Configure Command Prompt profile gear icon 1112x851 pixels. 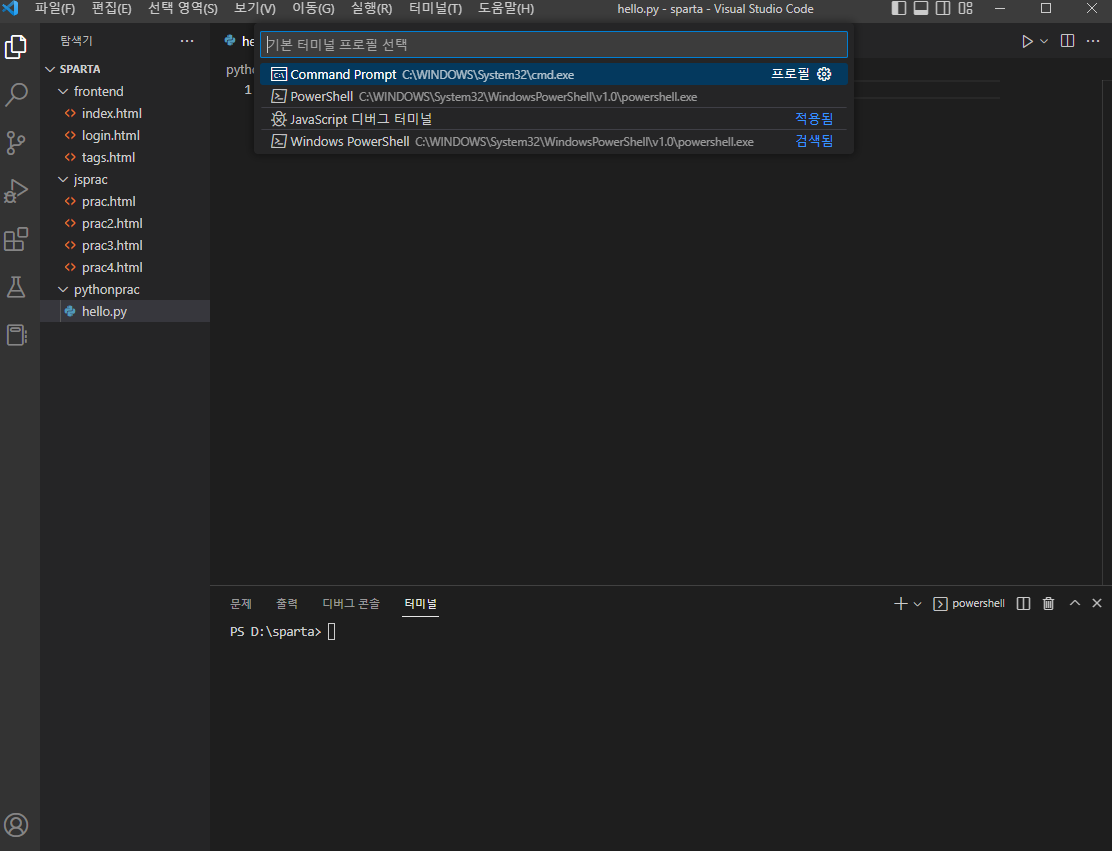coord(824,74)
